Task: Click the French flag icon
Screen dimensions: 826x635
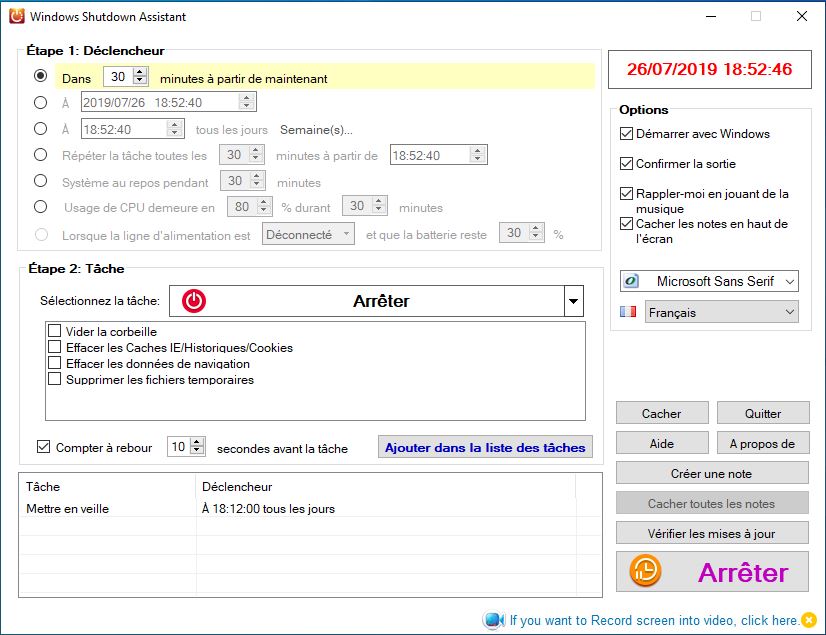Action: pyautogui.click(x=628, y=312)
